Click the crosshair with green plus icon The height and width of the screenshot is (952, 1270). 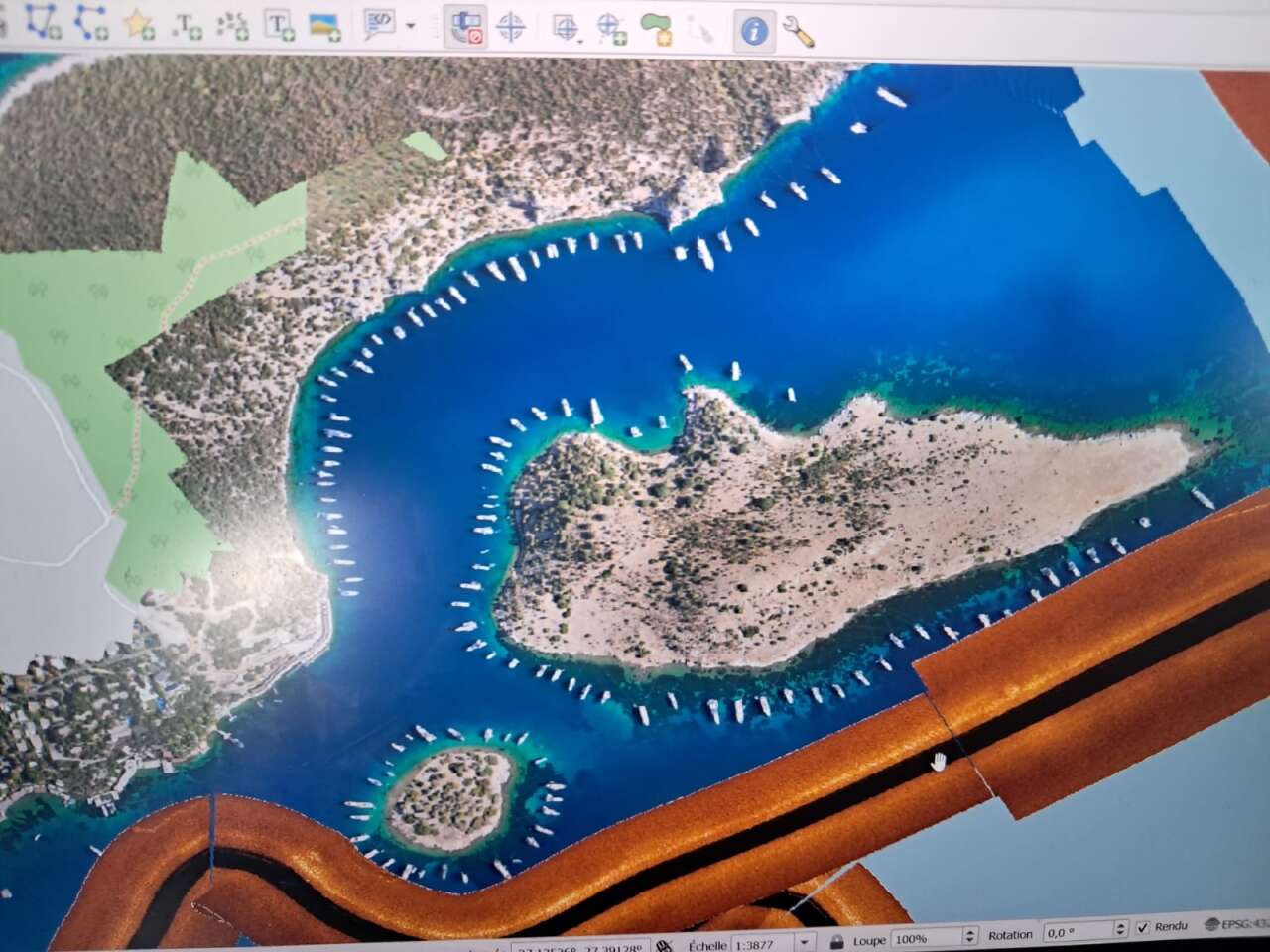[x=611, y=30]
